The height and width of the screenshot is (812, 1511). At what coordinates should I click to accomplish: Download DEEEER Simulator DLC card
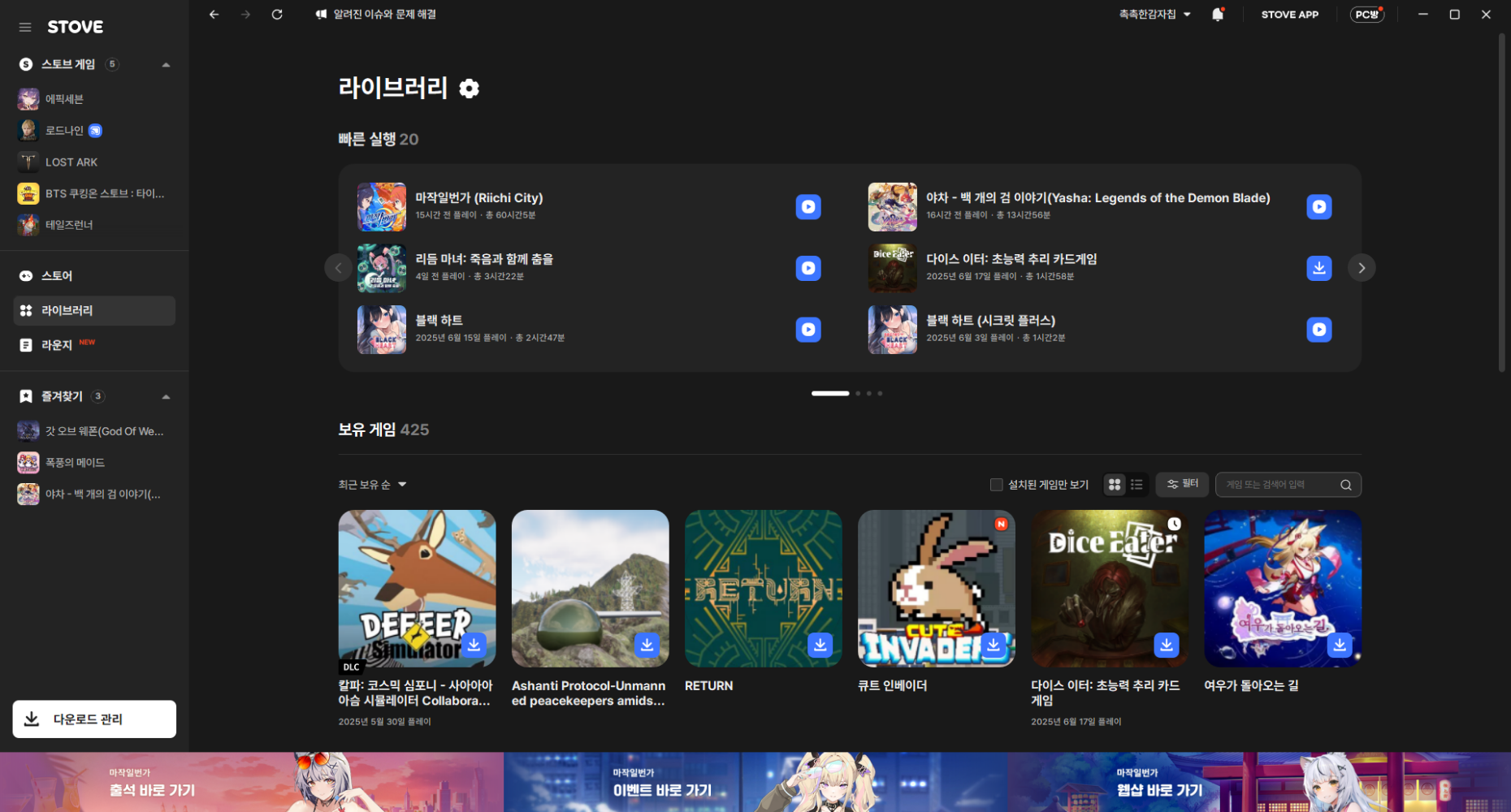pyautogui.click(x=474, y=645)
